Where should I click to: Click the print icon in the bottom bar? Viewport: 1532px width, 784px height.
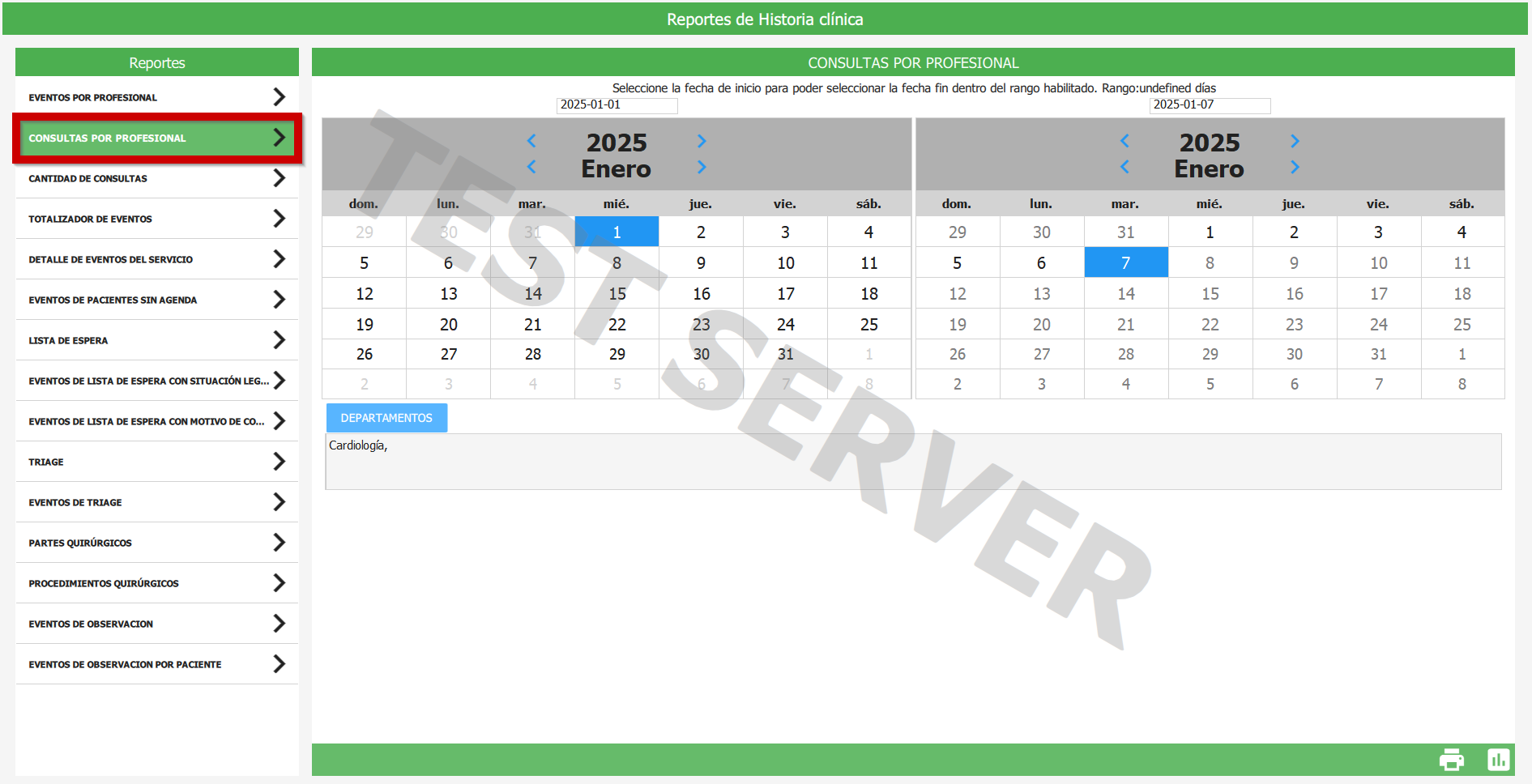1451,760
